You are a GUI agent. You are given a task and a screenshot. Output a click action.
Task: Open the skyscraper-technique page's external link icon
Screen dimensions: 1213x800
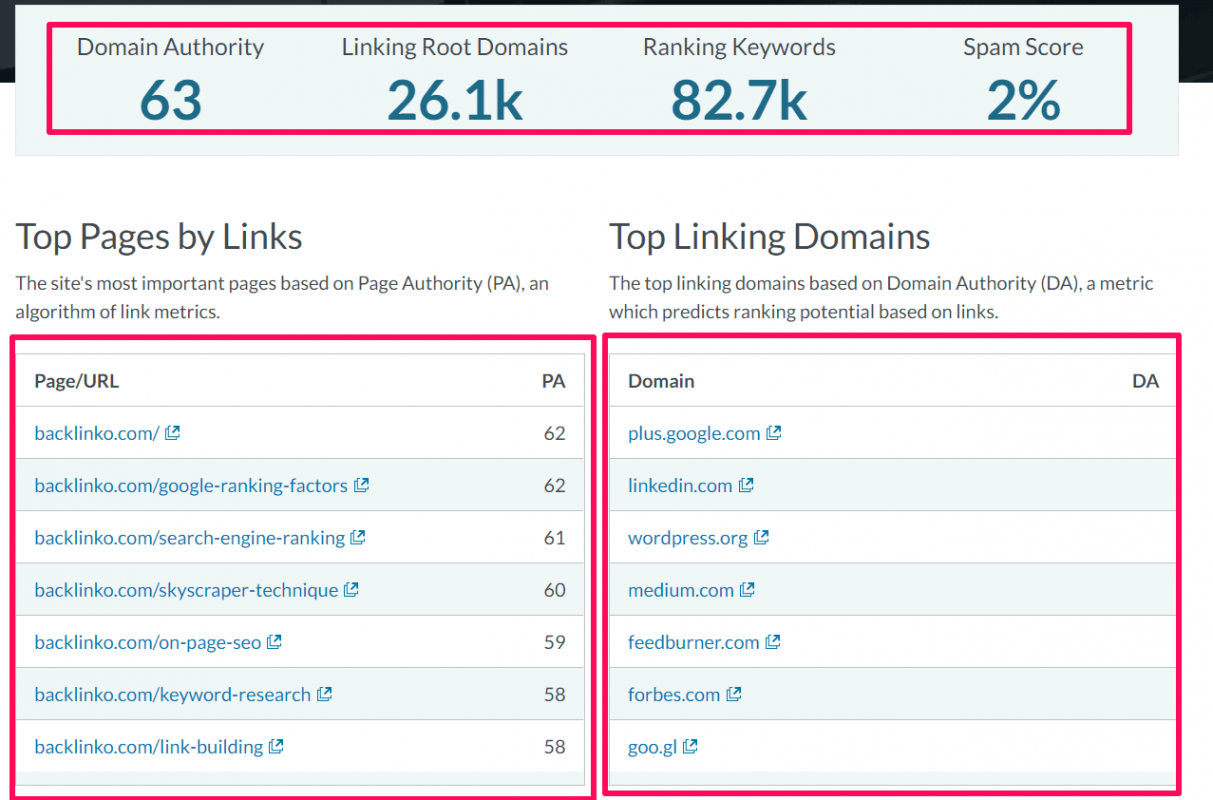click(x=351, y=590)
